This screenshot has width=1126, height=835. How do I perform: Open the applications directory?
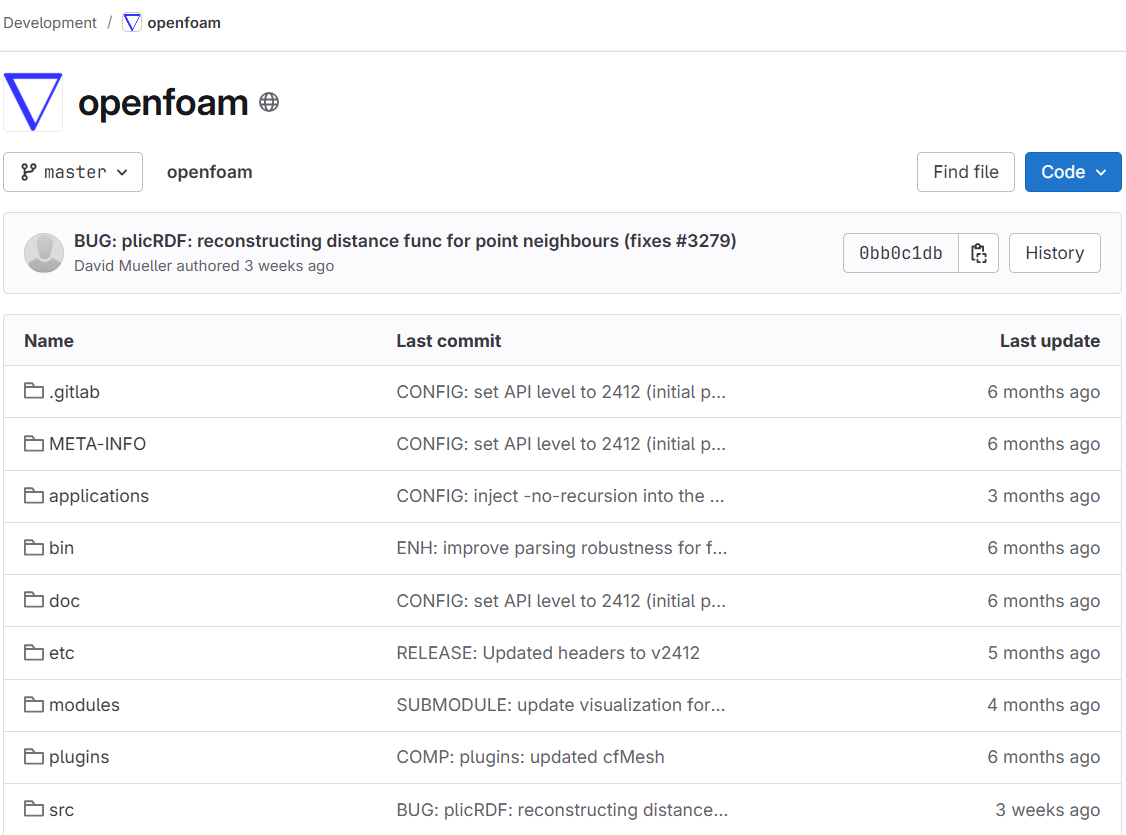coord(98,496)
